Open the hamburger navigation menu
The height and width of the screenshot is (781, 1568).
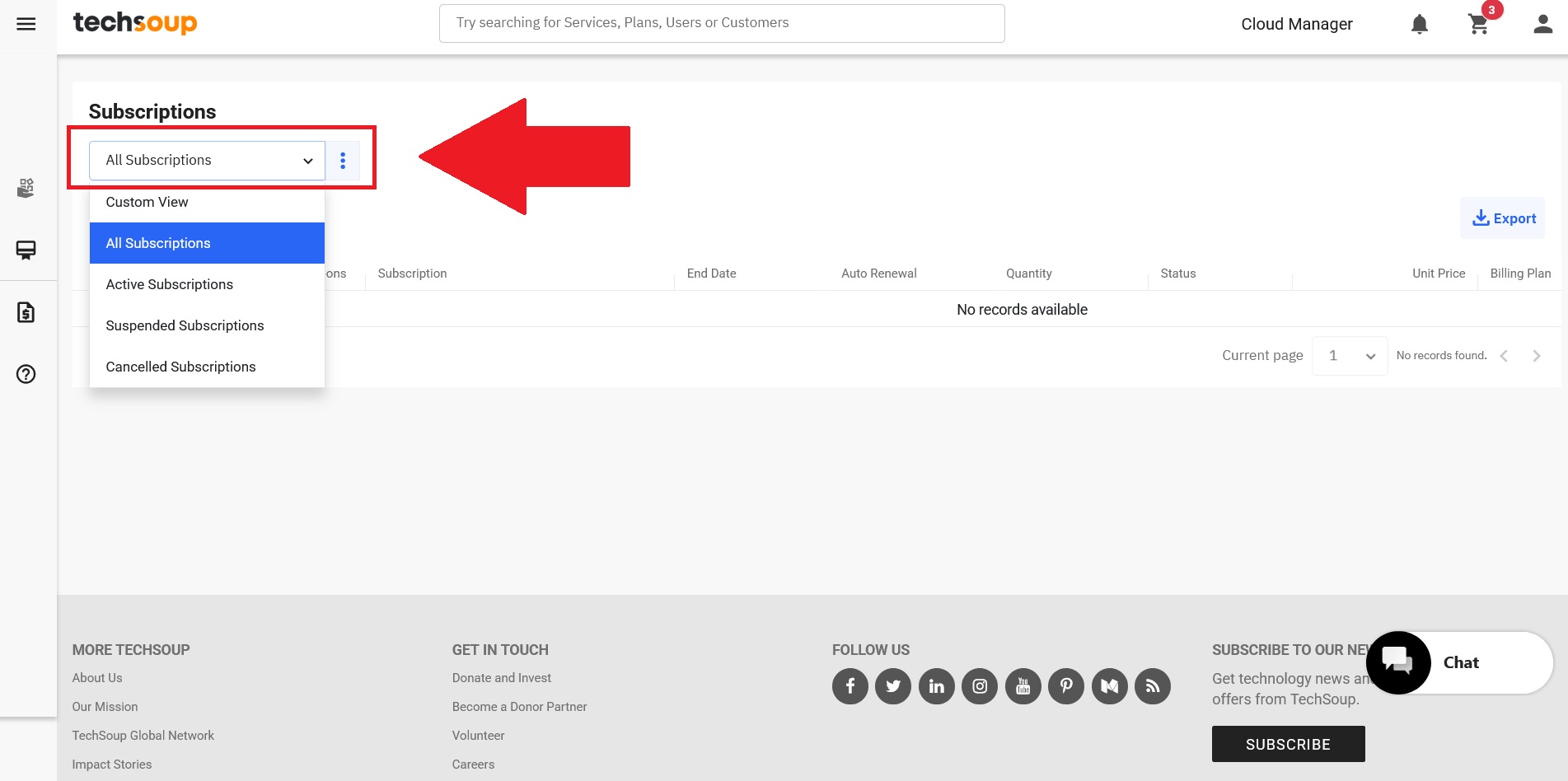[x=26, y=24]
